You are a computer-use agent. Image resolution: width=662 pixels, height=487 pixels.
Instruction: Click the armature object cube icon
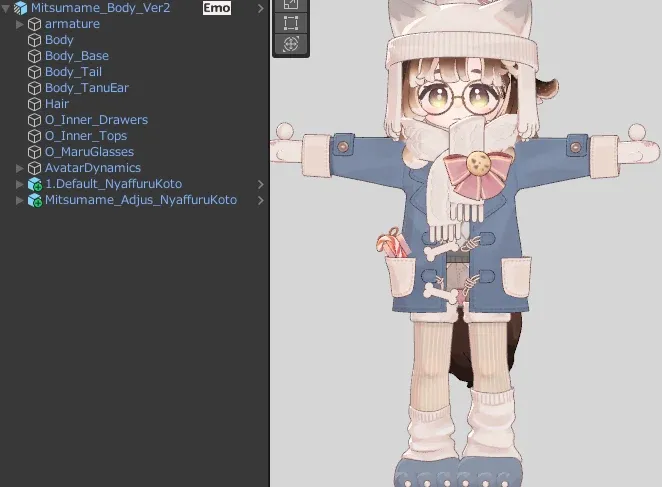[x=34, y=24]
